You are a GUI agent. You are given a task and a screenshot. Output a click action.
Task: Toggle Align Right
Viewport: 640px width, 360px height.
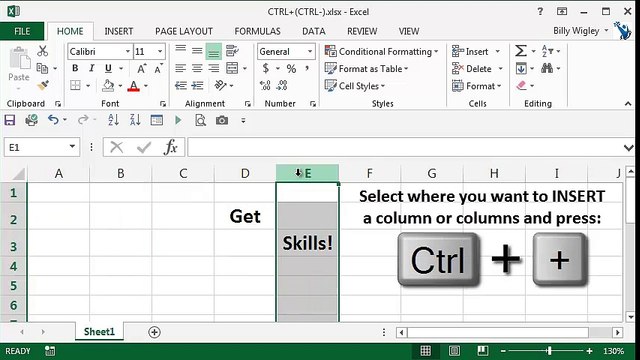click(213, 68)
